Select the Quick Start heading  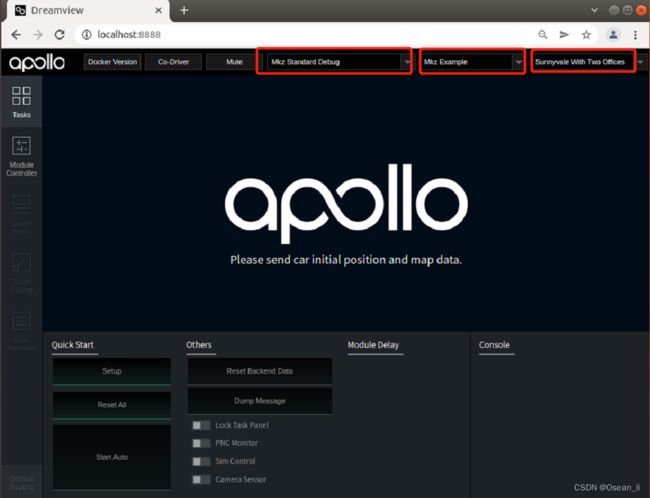(x=73, y=345)
